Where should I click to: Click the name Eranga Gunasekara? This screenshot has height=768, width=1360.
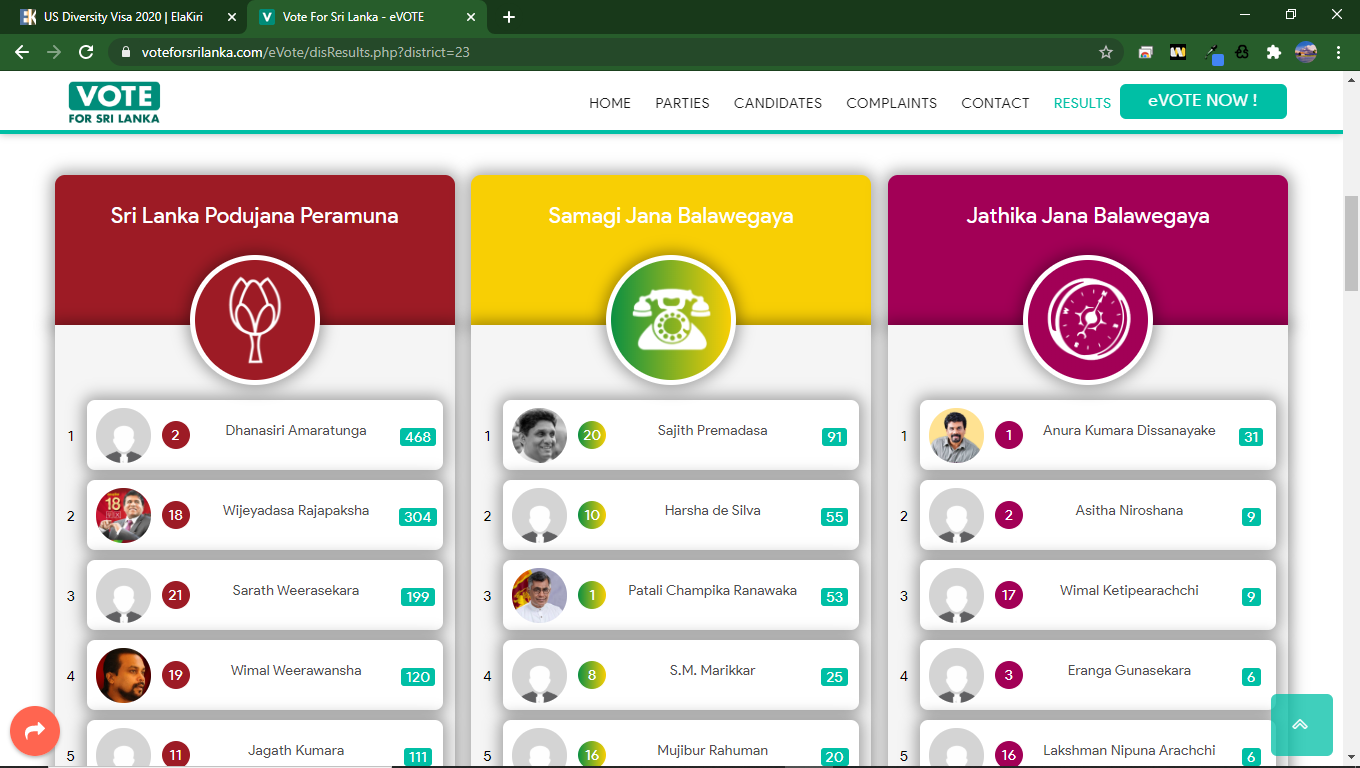point(1129,671)
